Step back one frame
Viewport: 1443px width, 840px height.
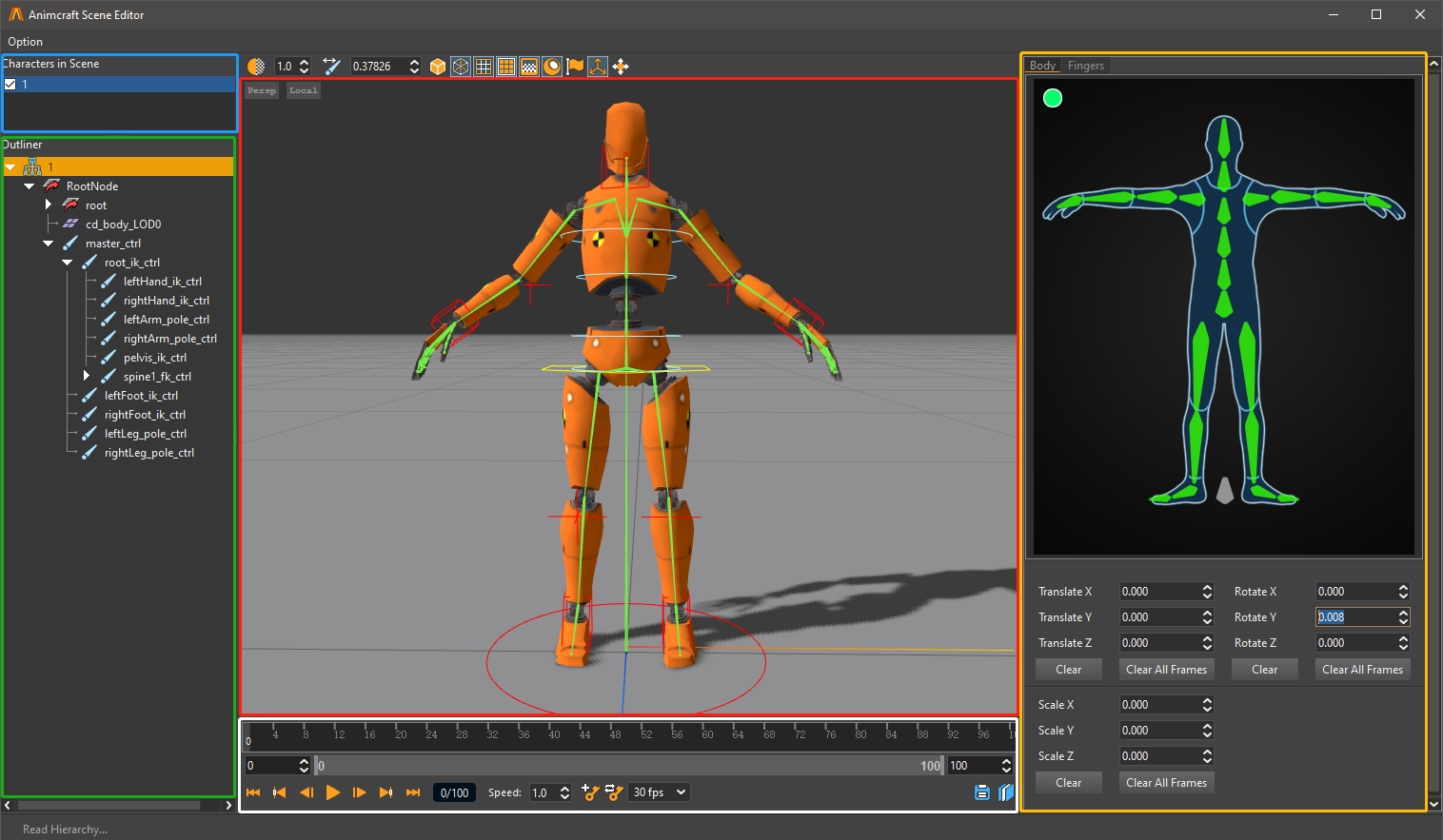point(306,792)
